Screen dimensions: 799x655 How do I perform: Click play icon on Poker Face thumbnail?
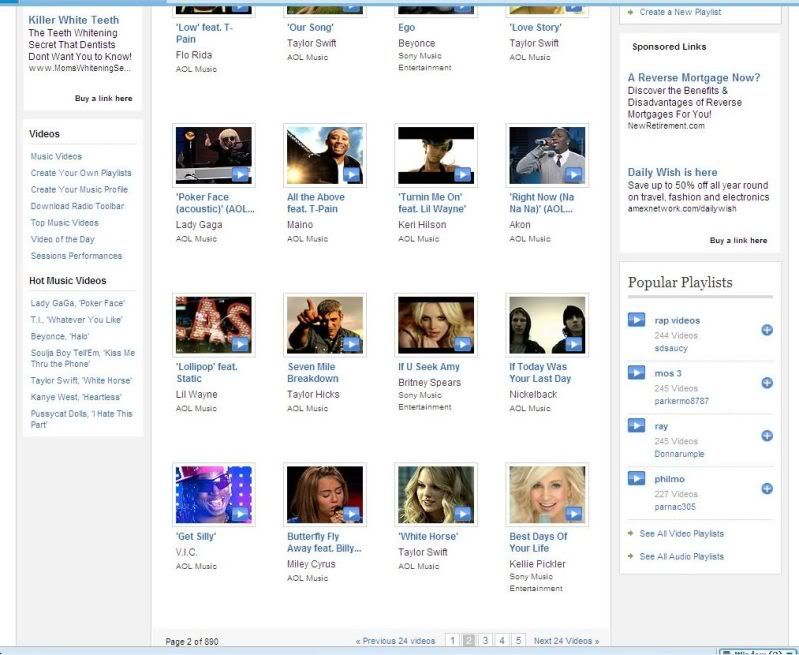point(240,174)
